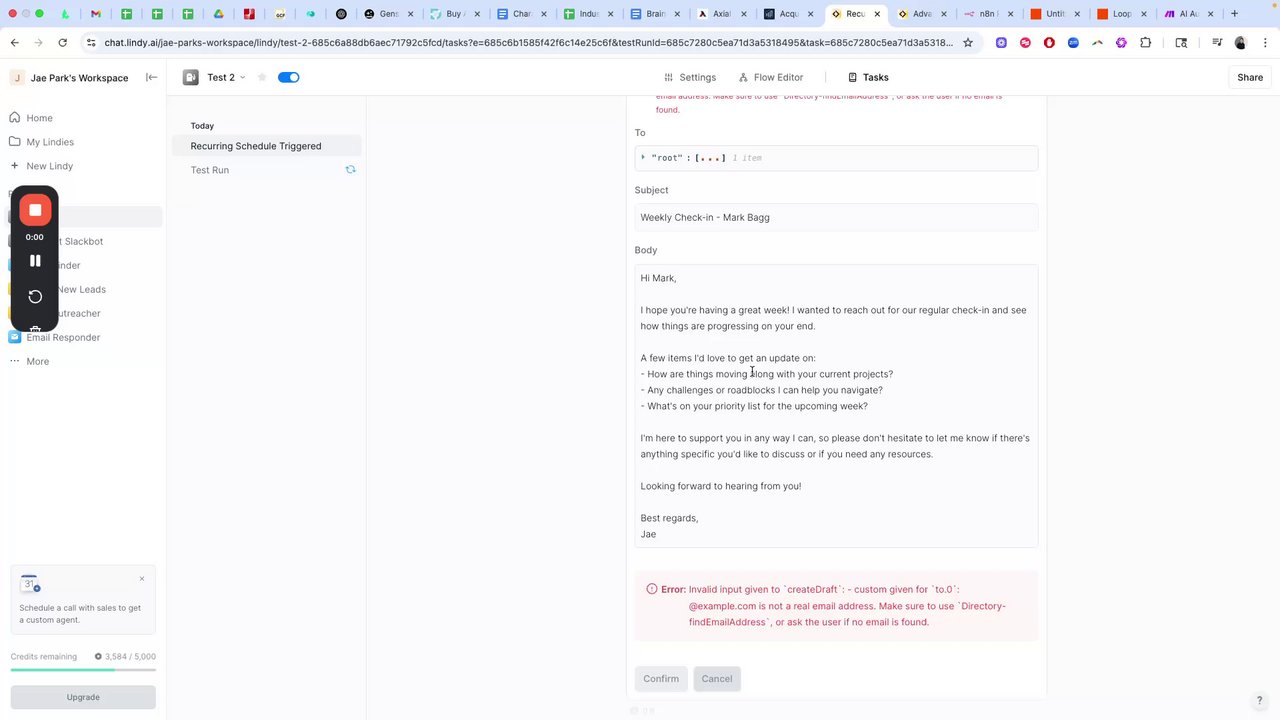
Task: Open the site info icon in address bar
Action: click(91, 43)
